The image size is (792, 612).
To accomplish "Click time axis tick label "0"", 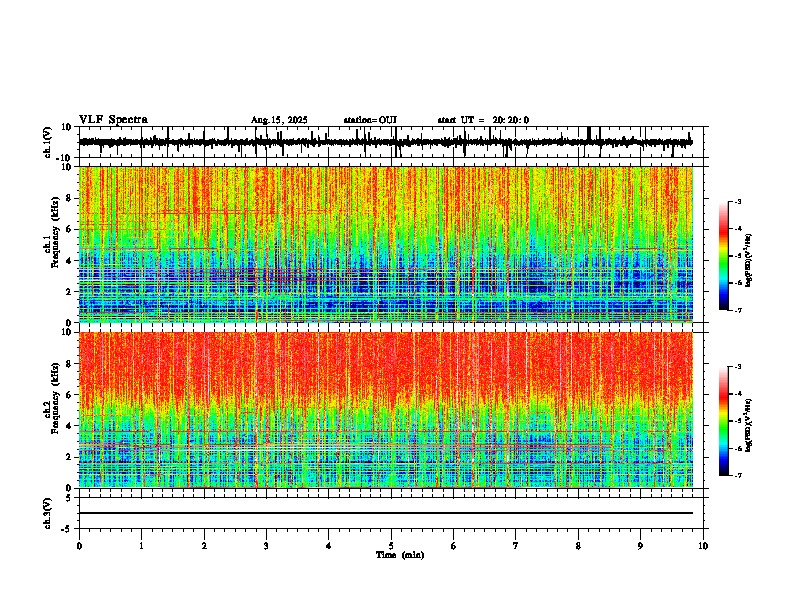I will coord(79,546).
